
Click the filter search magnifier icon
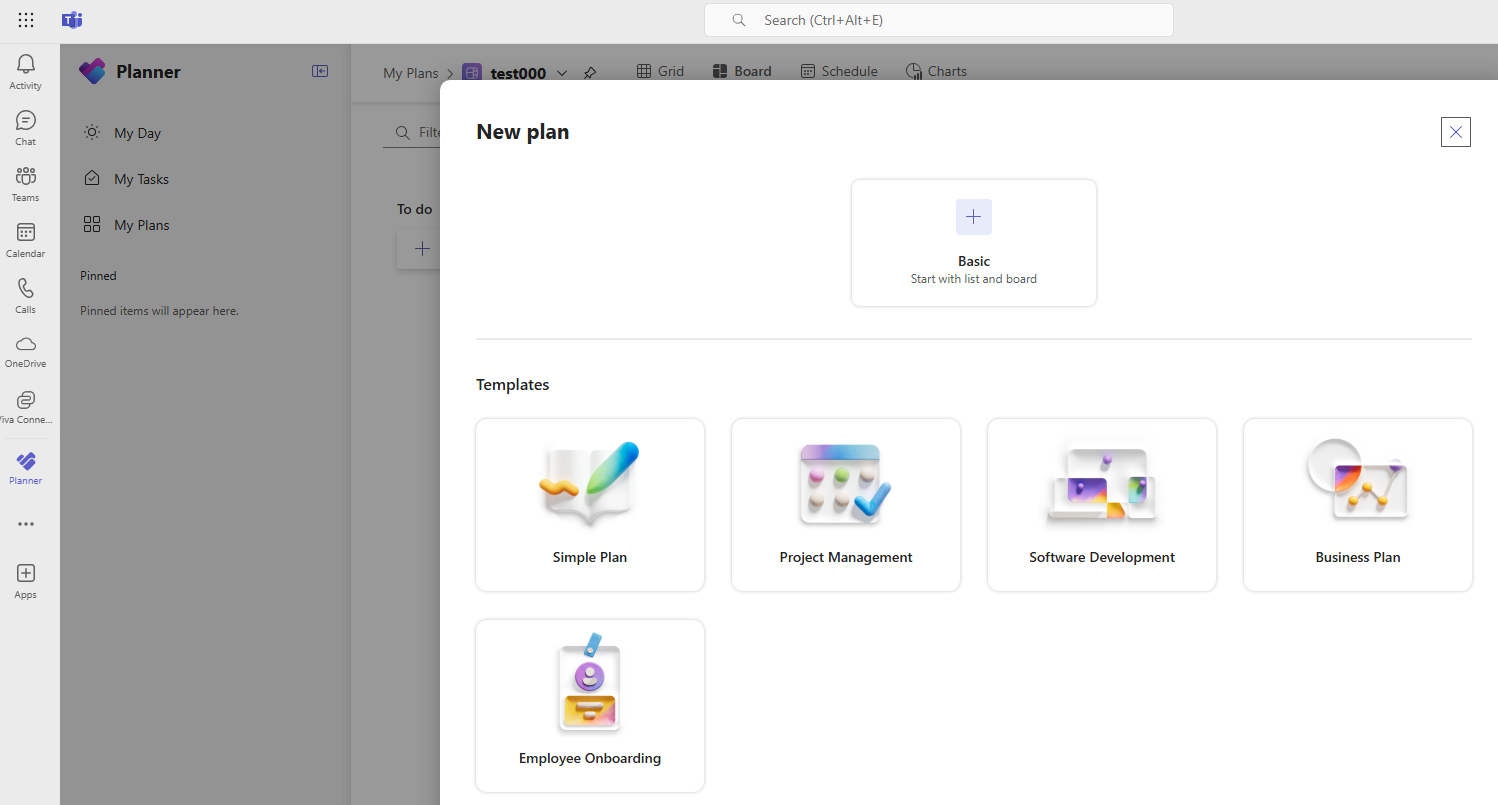[x=403, y=132]
